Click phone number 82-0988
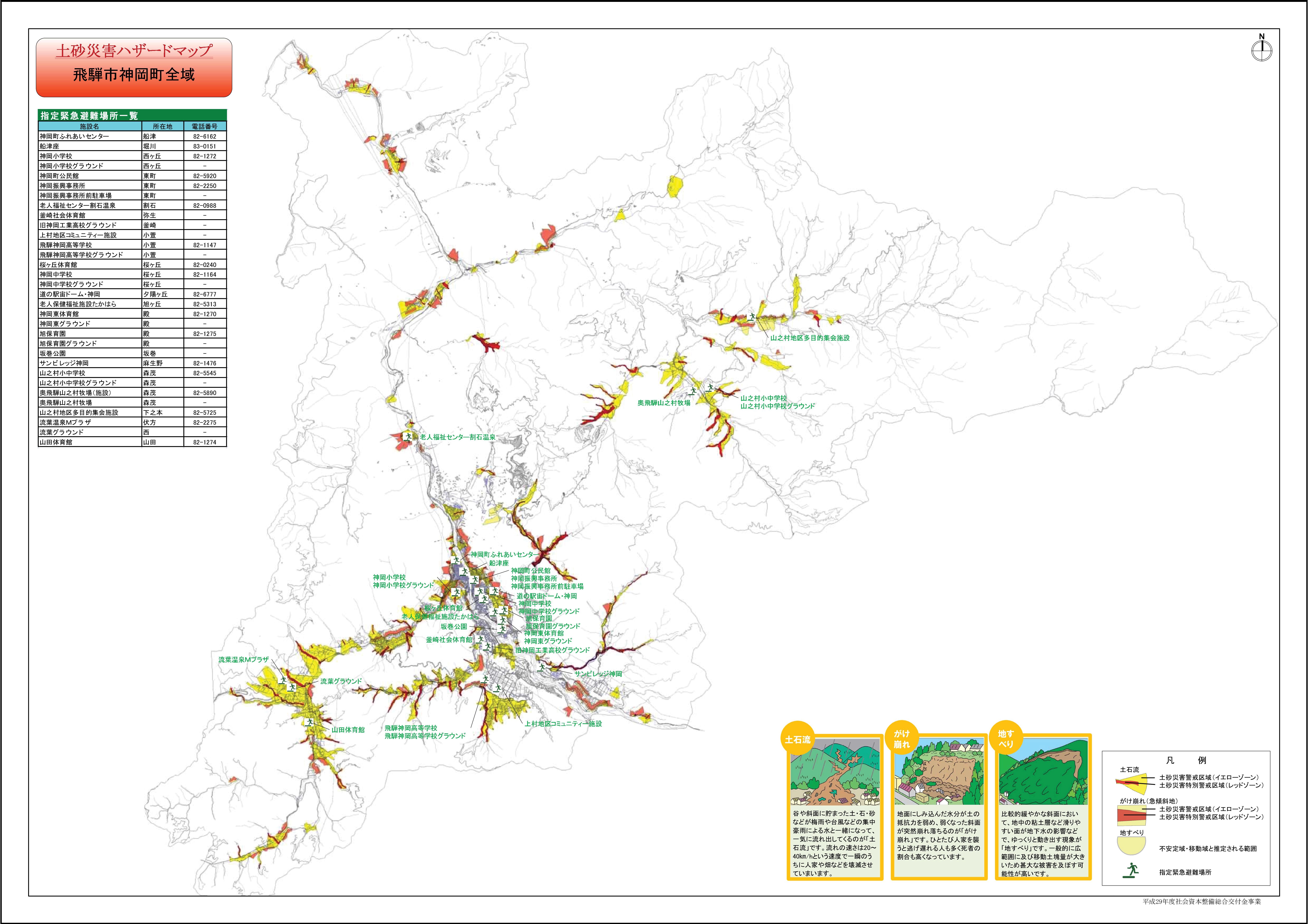This screenshot has height=924, width=1308. tap(204, 206)
